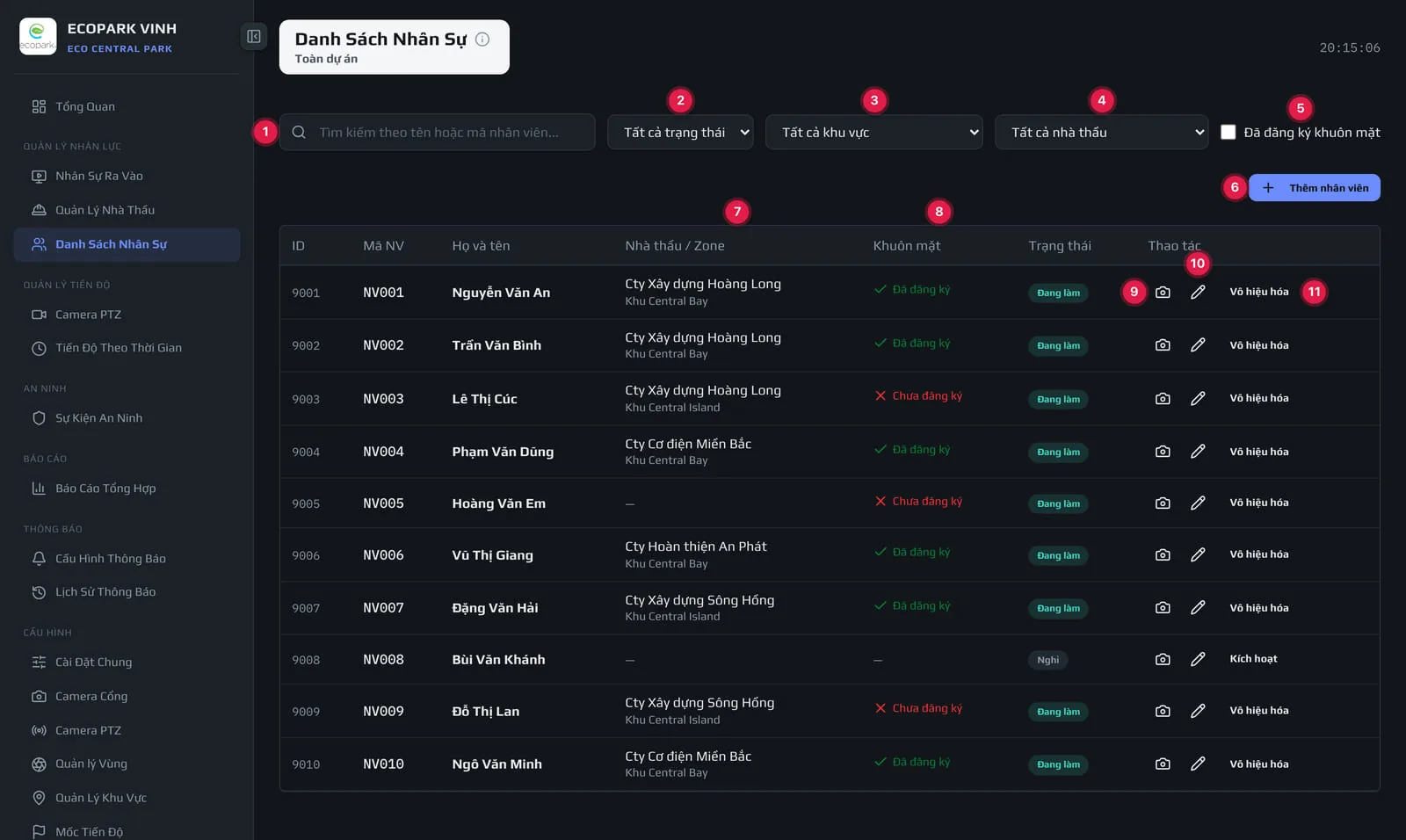This screenshot has width=1406, height=840.
Task: Click Vô hiệu hóa for Nguyễn Văn An
Action: (1259, 292)
